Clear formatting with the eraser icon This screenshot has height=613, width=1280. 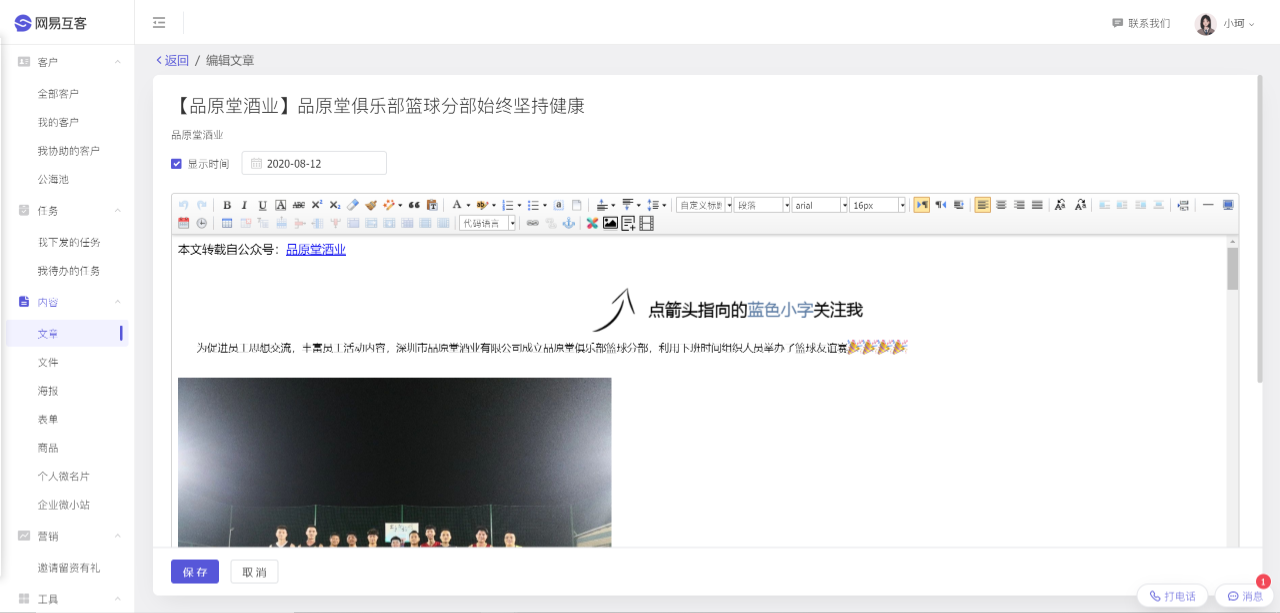(x=353, y=205)
